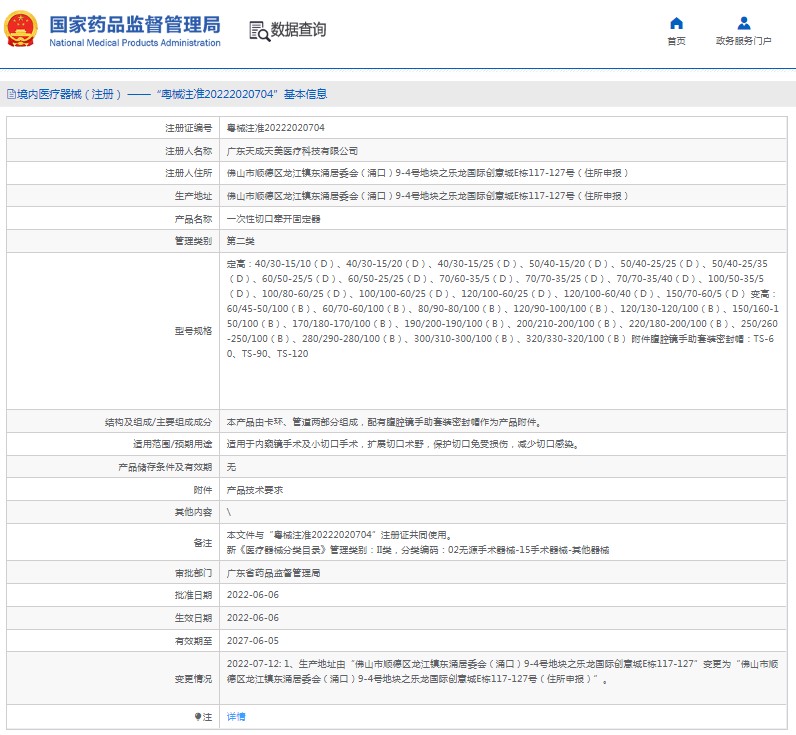This screenshot has height=735, width=796.
Task: Select 有效期至 value 2027-06-05
Action: [x=252, y=641]
